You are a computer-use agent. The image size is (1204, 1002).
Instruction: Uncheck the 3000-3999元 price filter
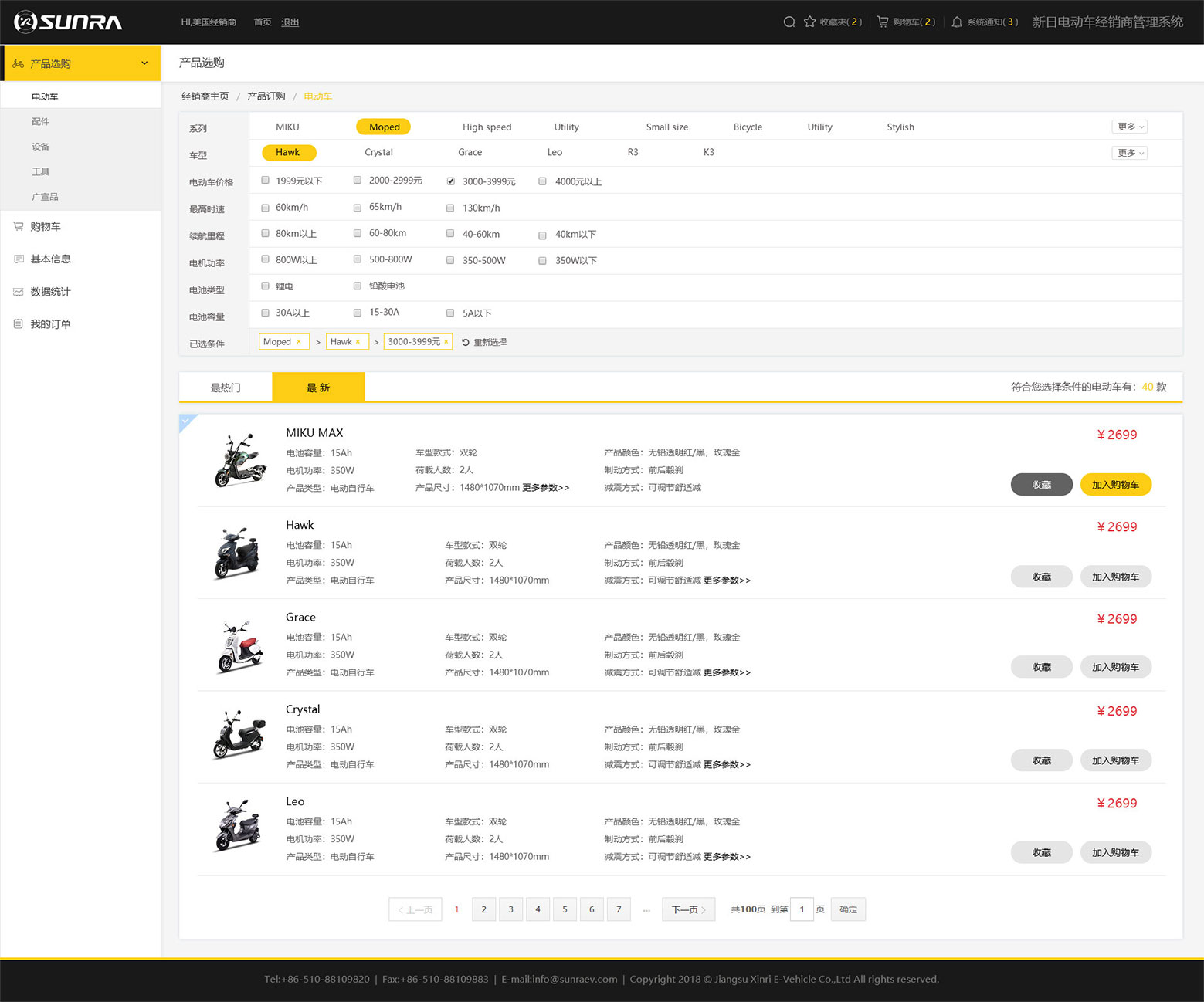point(450,181)
